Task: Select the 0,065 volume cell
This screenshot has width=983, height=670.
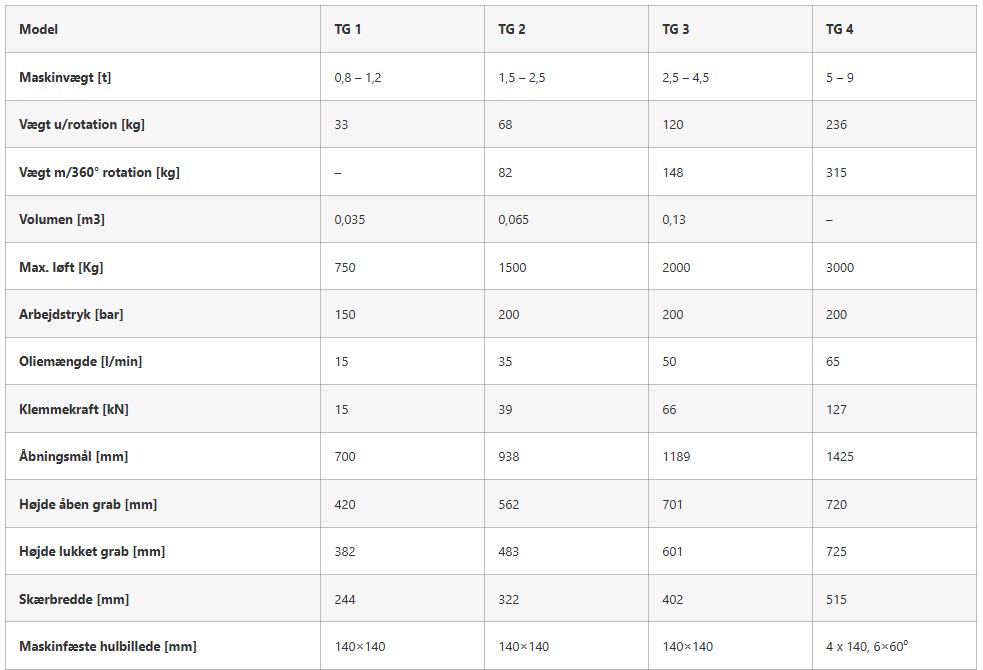Action: pyautogui.click(x=514, y=219)
